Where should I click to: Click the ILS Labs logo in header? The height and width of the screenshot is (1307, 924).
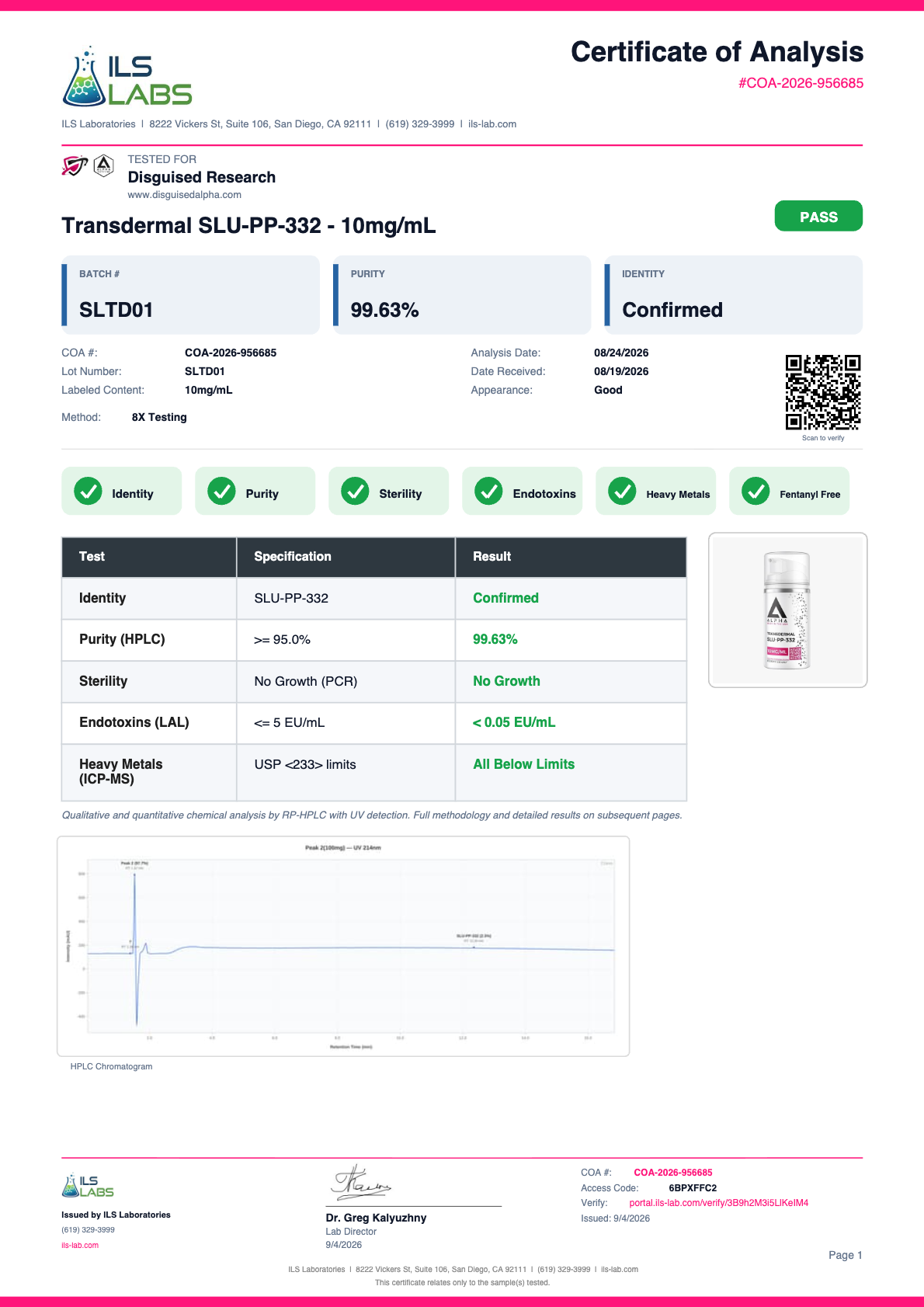pyautogui.click(x=127, y=76)
